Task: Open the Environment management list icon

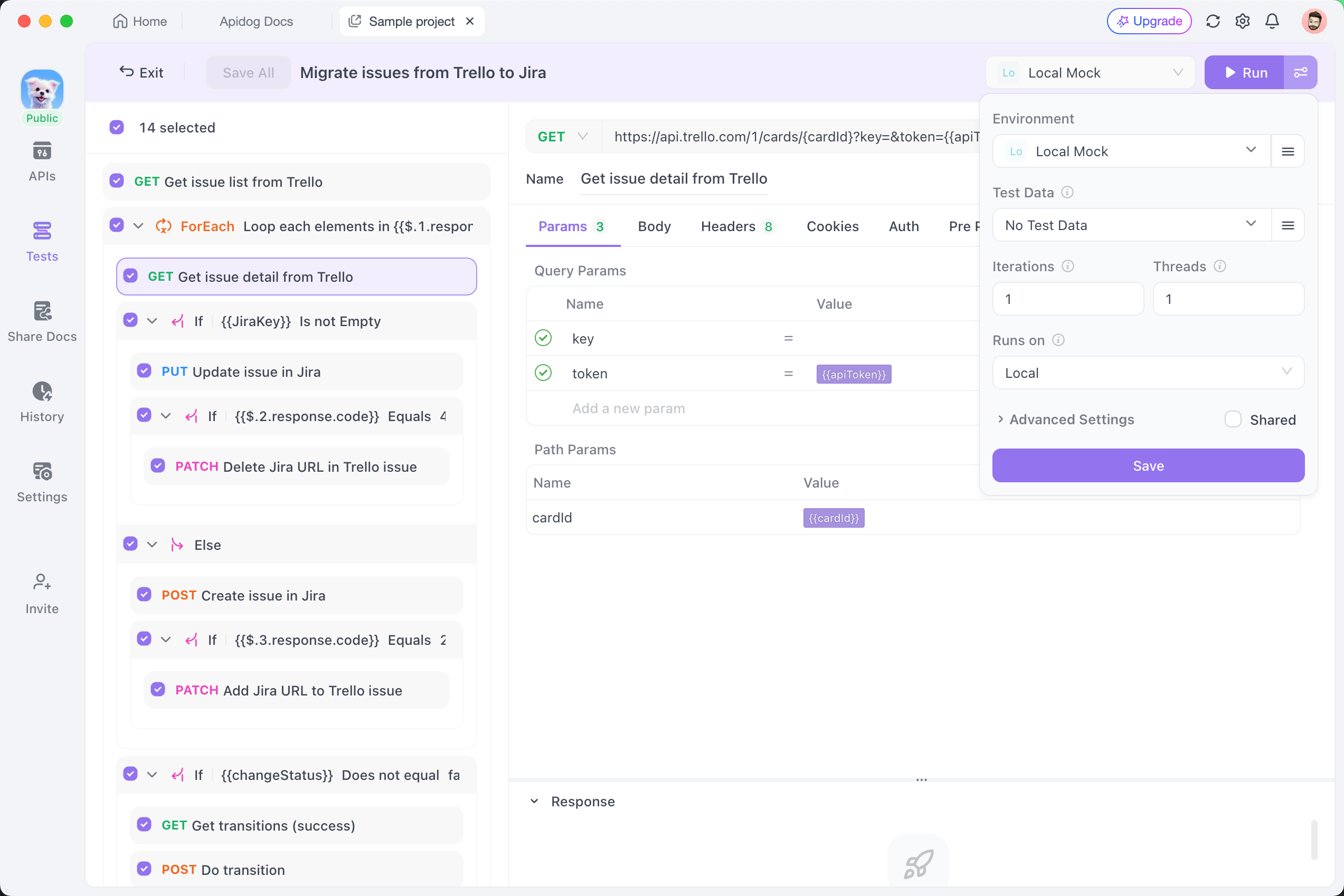Action: [x=1288, y=151]
